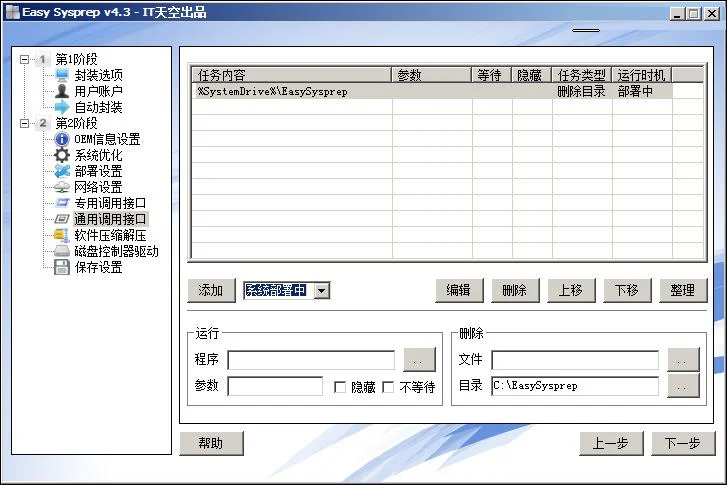
Task: Click the monitor icon beside 封装选项
Action: 62,75
